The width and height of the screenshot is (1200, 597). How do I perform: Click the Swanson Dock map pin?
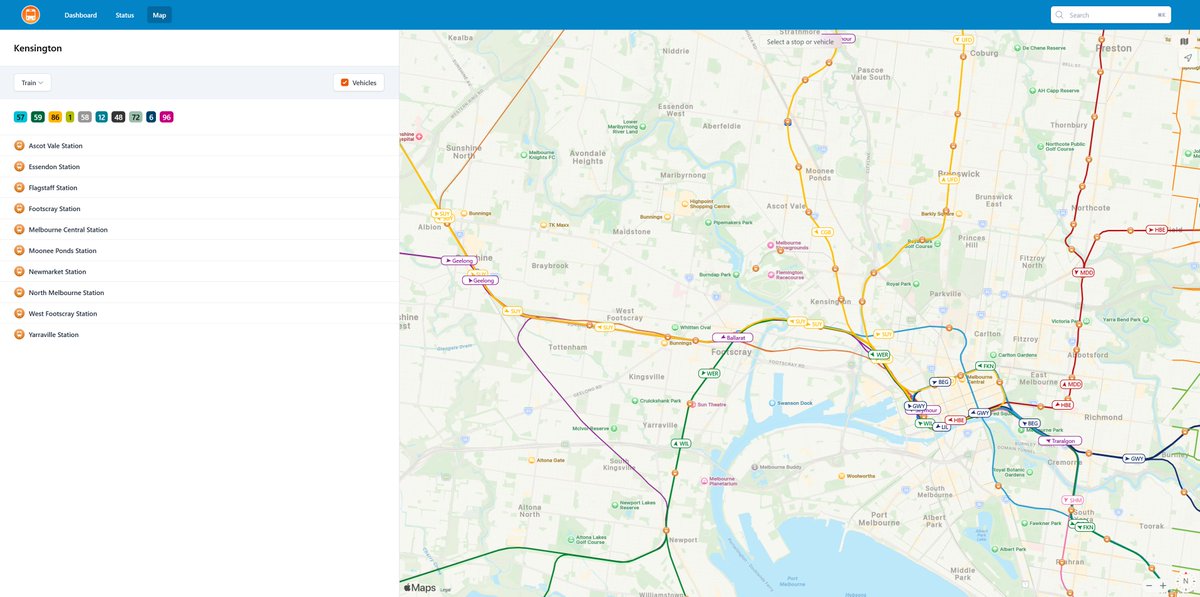[x=771, y=403]
